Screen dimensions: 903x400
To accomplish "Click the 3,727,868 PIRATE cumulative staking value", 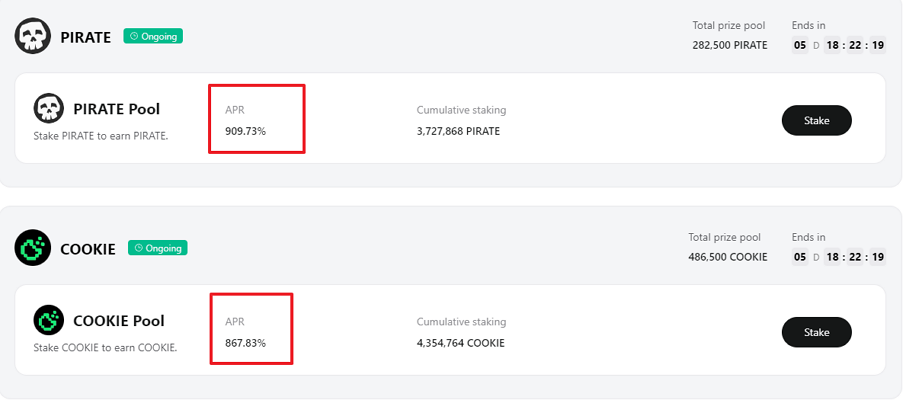I will pos(458,131).
